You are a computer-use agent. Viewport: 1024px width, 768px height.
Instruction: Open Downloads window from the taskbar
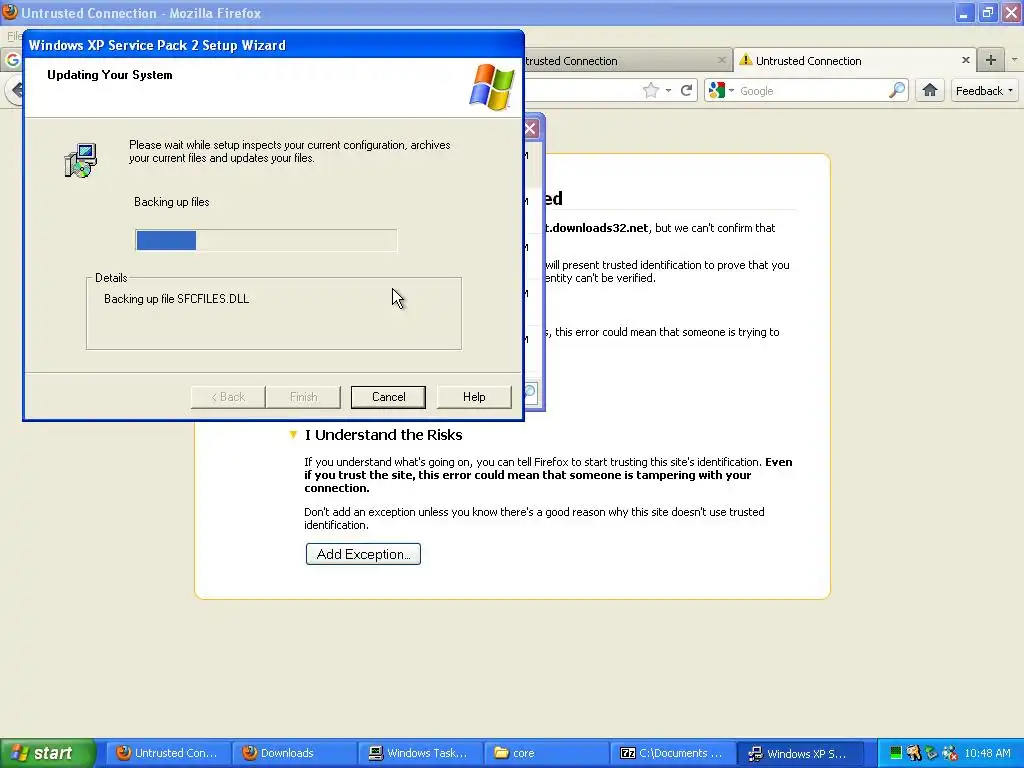pos(295,753)
